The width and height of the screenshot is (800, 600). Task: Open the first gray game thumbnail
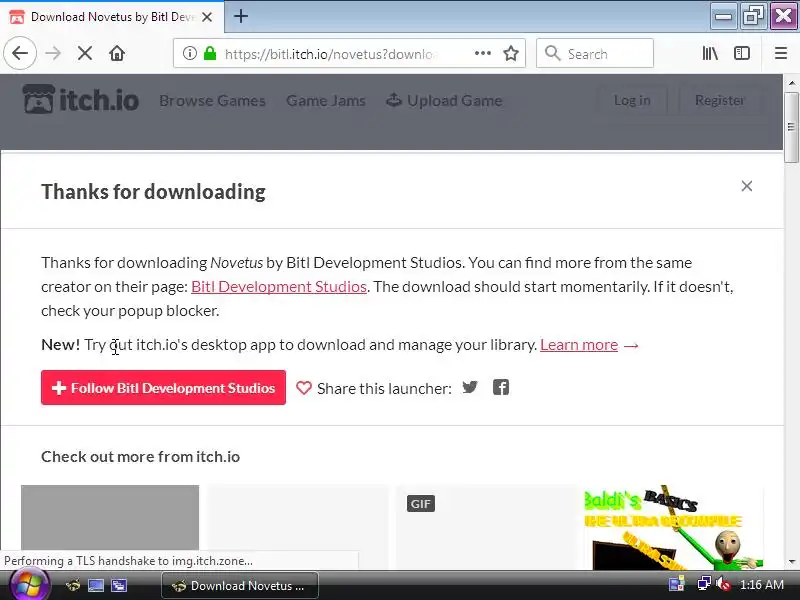[x=110, y=517]
